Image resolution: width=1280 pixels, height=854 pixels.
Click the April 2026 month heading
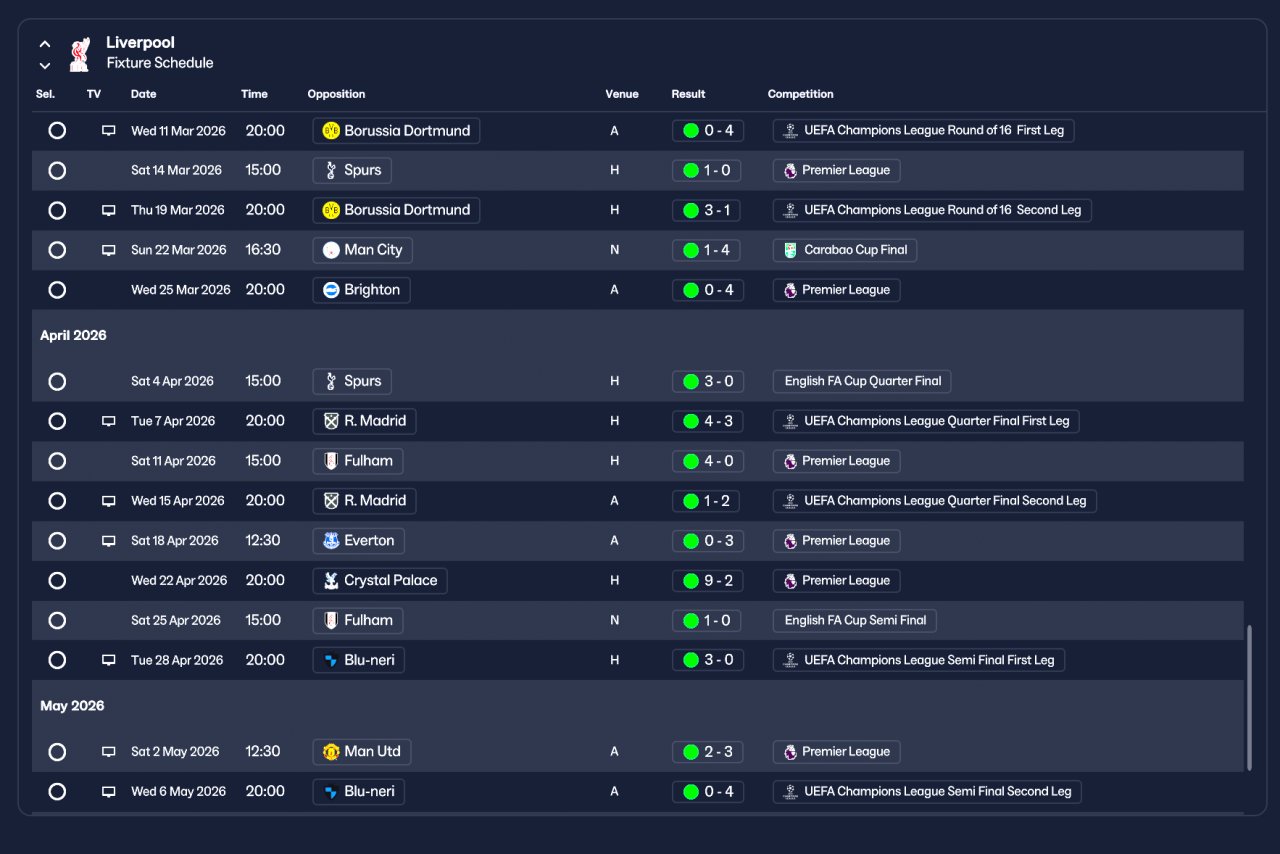[73, 336]
